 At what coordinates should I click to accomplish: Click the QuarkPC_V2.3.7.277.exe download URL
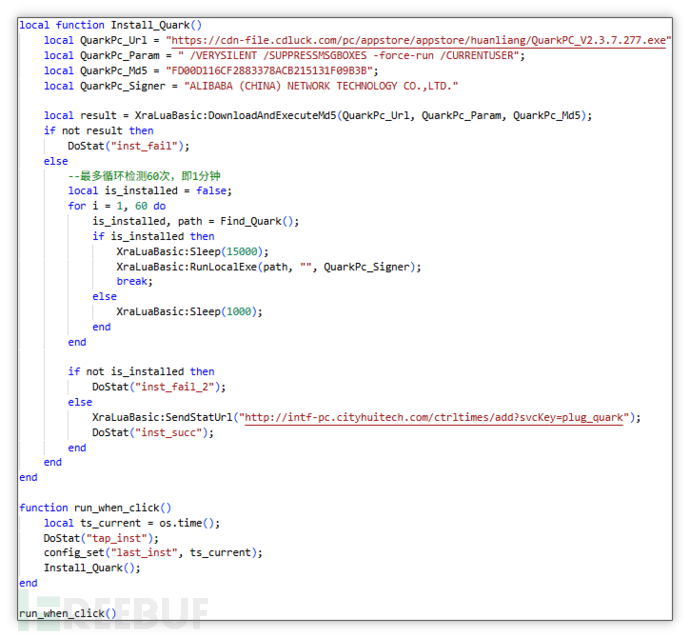pos(418,40)
